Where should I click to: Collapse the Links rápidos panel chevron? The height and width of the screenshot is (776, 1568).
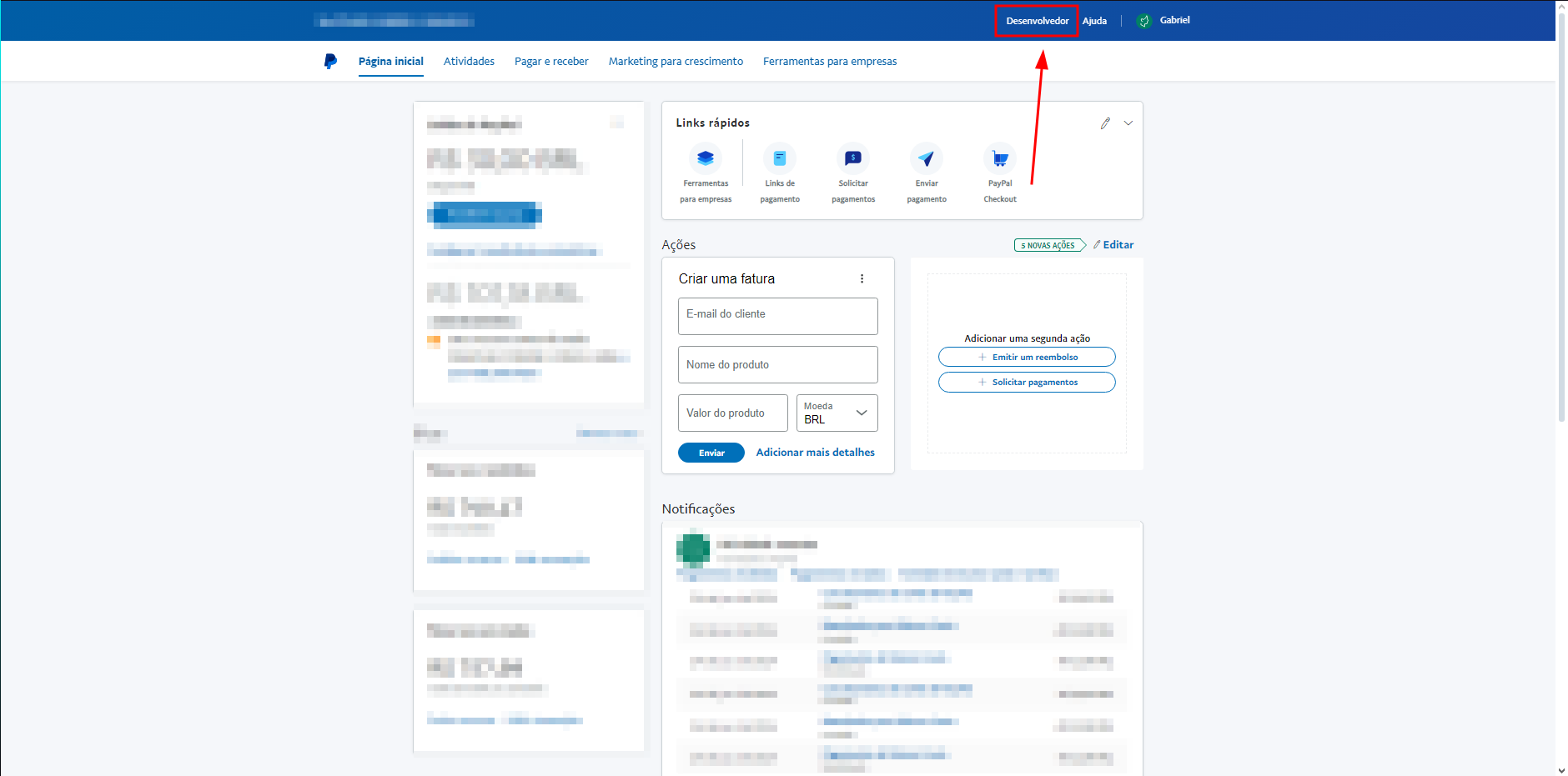click(x=1128, y=123)
